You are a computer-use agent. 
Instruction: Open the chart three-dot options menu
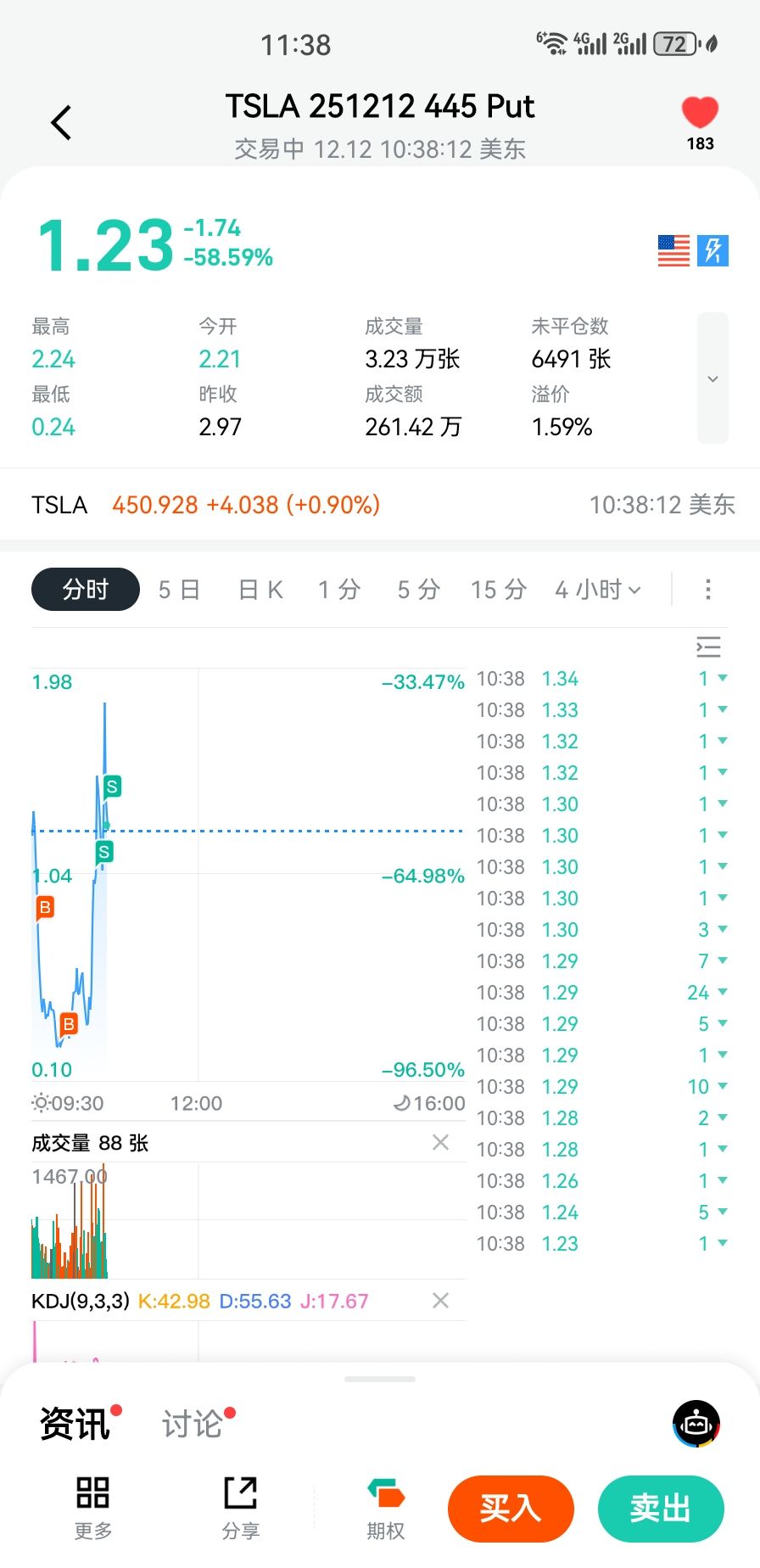[x=708, y=590]
